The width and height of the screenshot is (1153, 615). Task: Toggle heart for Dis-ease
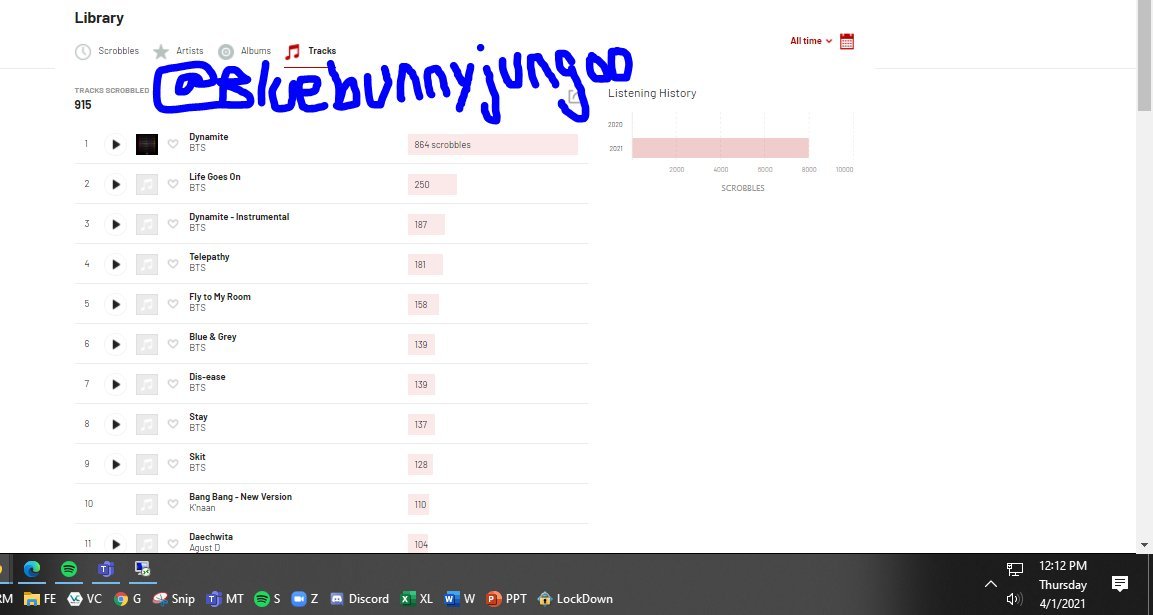(x=173, y=383)
